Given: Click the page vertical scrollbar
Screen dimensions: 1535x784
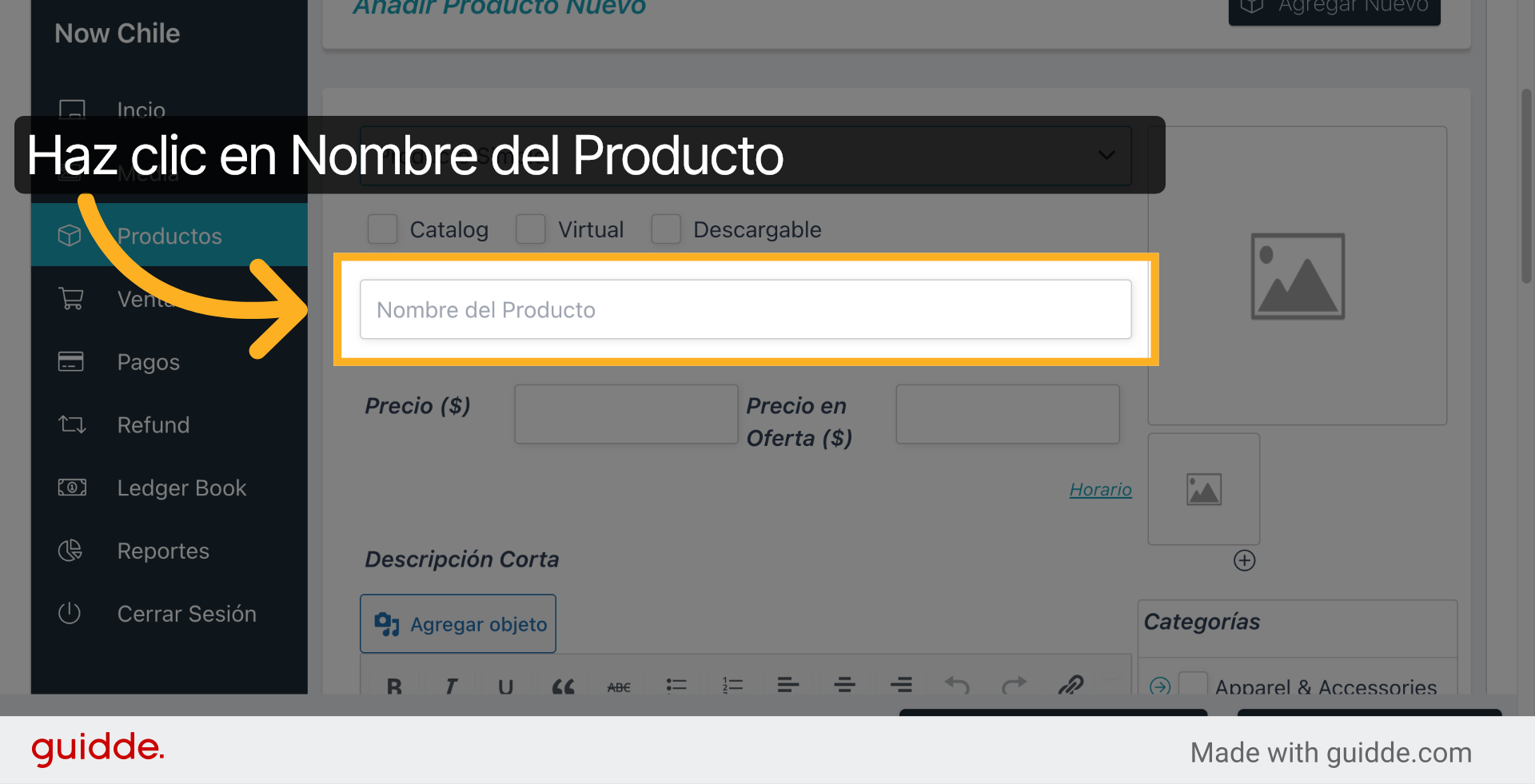Looking at the screenshot, I should pos(1526,185).
